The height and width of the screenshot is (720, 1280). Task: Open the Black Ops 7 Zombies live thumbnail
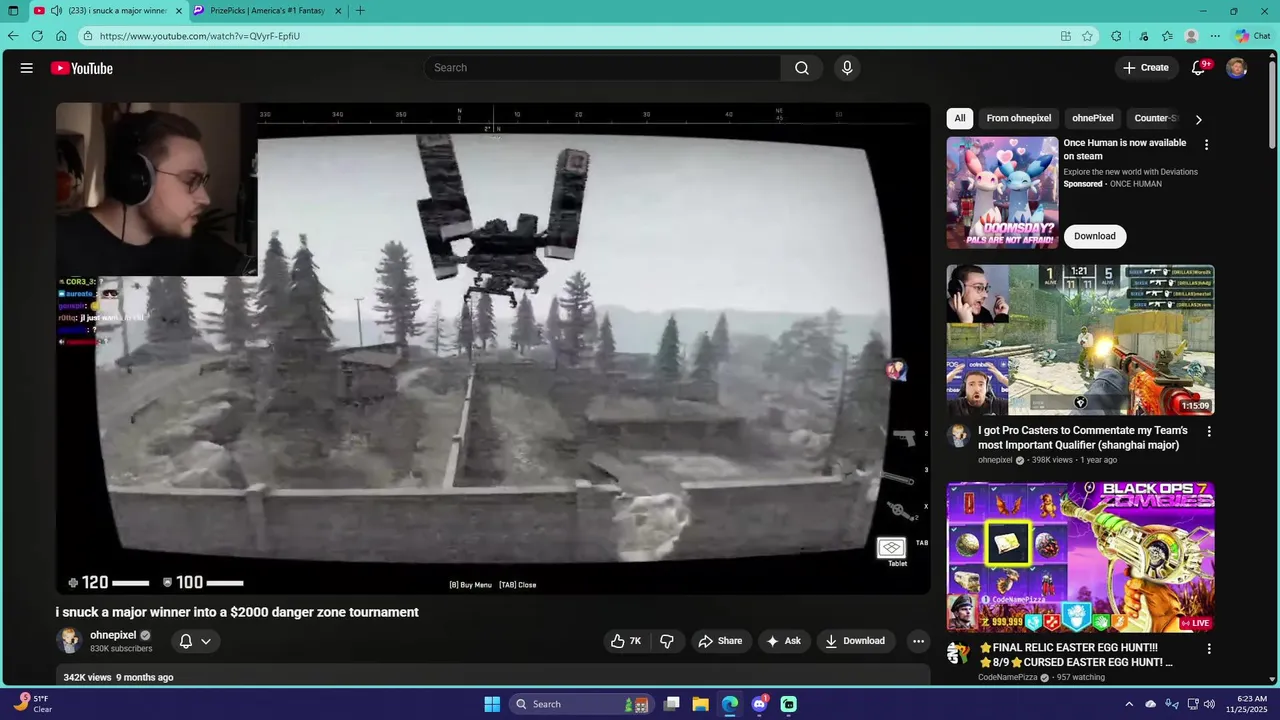[1081, 557]
